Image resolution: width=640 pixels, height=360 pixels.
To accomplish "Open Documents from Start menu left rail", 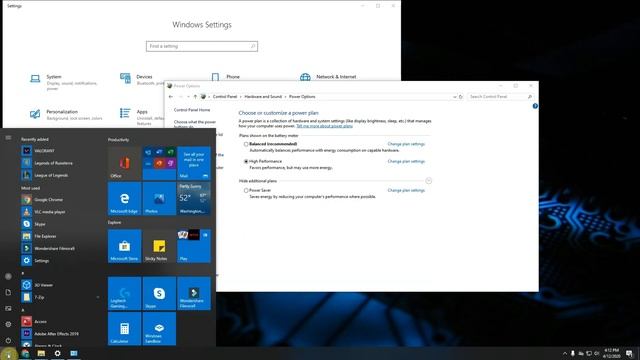I will coord(8,292).
